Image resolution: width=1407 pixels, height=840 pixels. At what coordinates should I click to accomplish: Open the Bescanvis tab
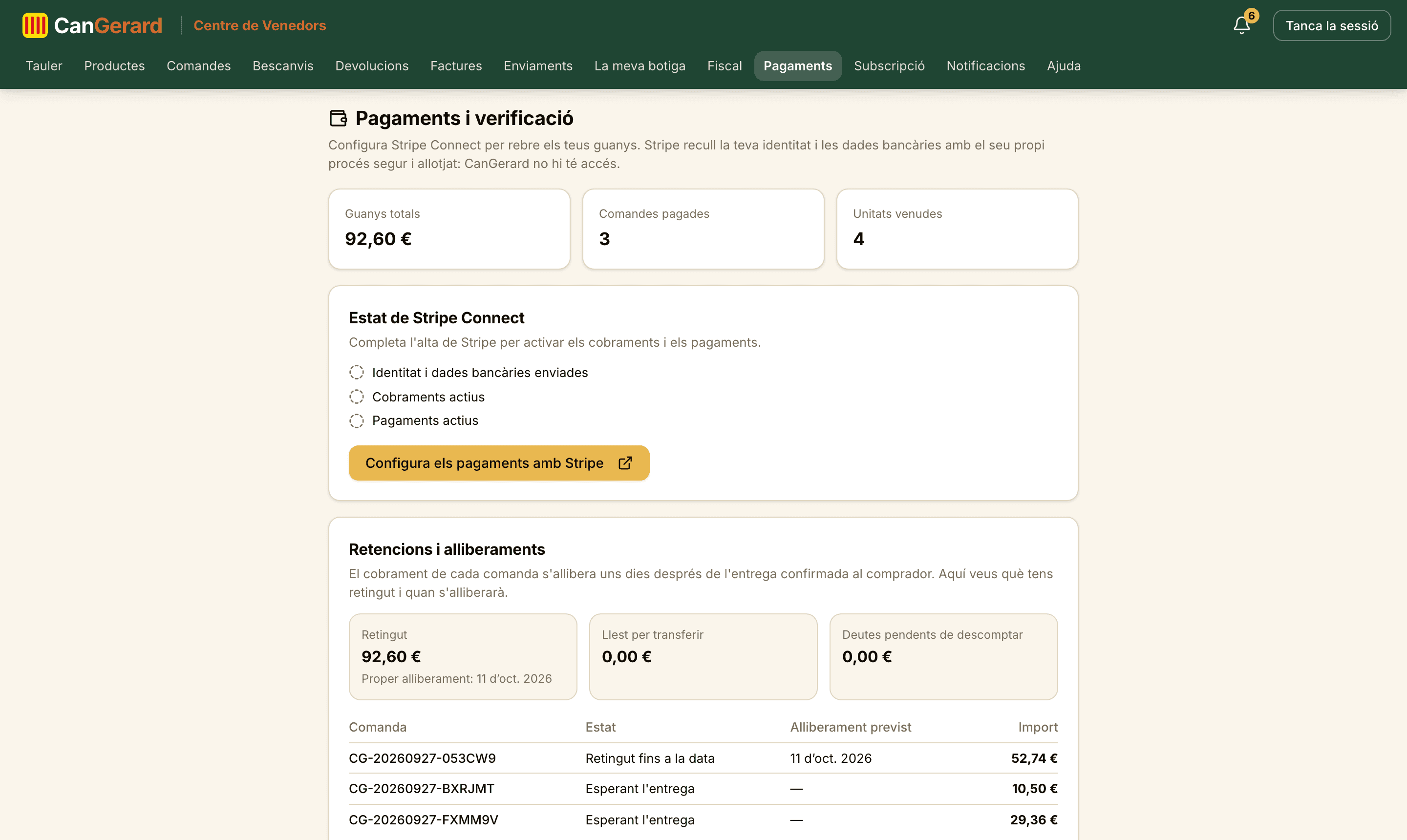pyautogui.click(x=283, y=65)
